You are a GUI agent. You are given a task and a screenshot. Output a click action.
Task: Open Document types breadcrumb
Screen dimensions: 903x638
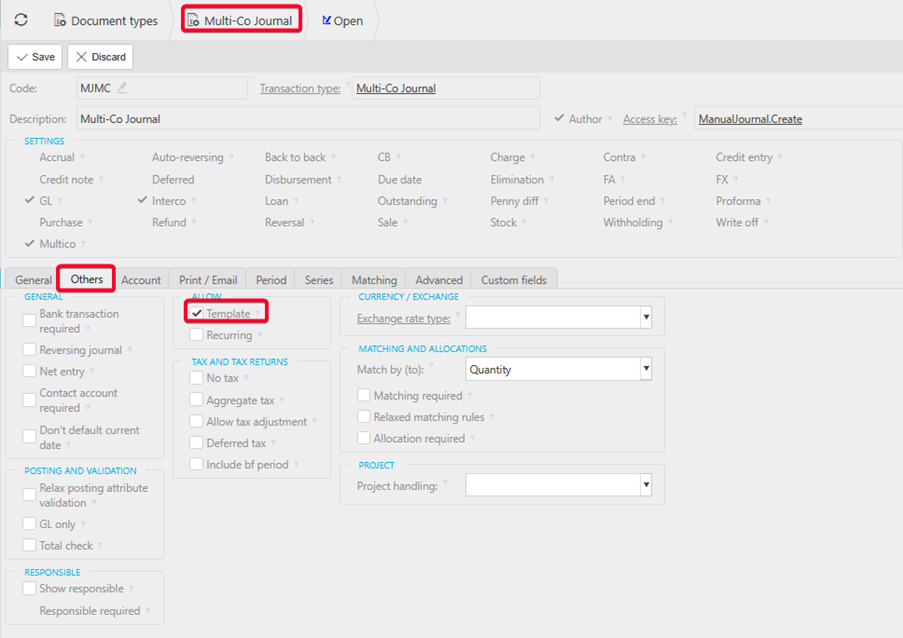point(105,21)
